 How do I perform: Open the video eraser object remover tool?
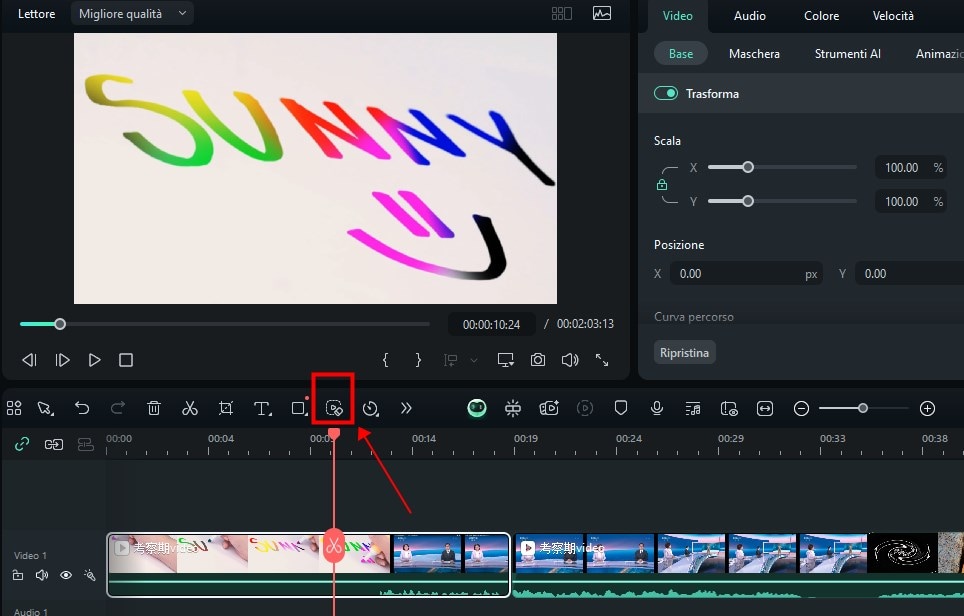point(334,408)
